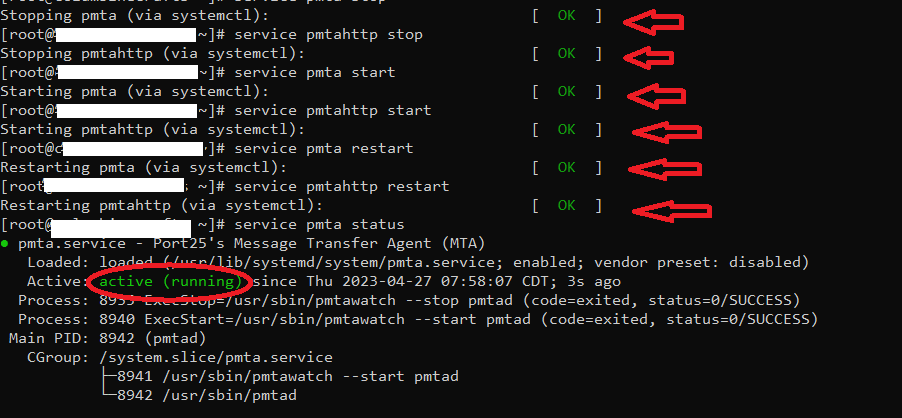This screenshot has height=418, width=902.
Task: Click the green OK on Stopping pmtahttp line
Action: [x=567, y=53]
